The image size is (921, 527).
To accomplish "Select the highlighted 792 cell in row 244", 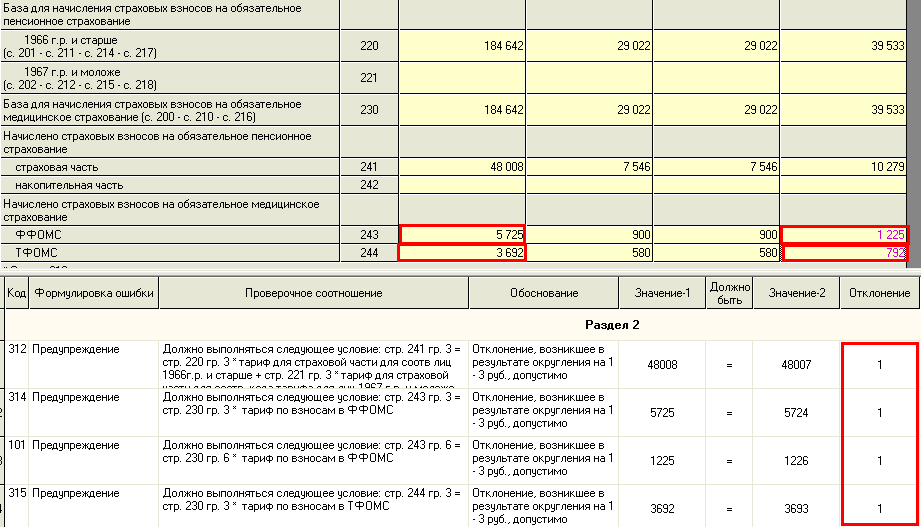I will (845, 253).
